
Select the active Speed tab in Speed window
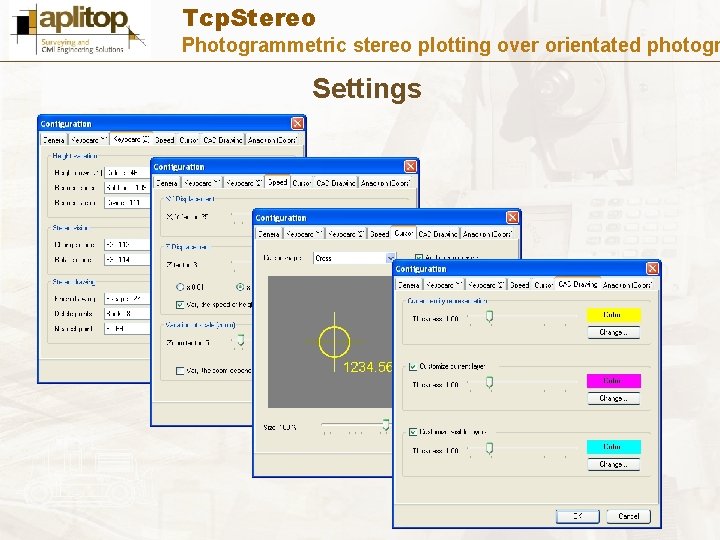tap(277, 182)
